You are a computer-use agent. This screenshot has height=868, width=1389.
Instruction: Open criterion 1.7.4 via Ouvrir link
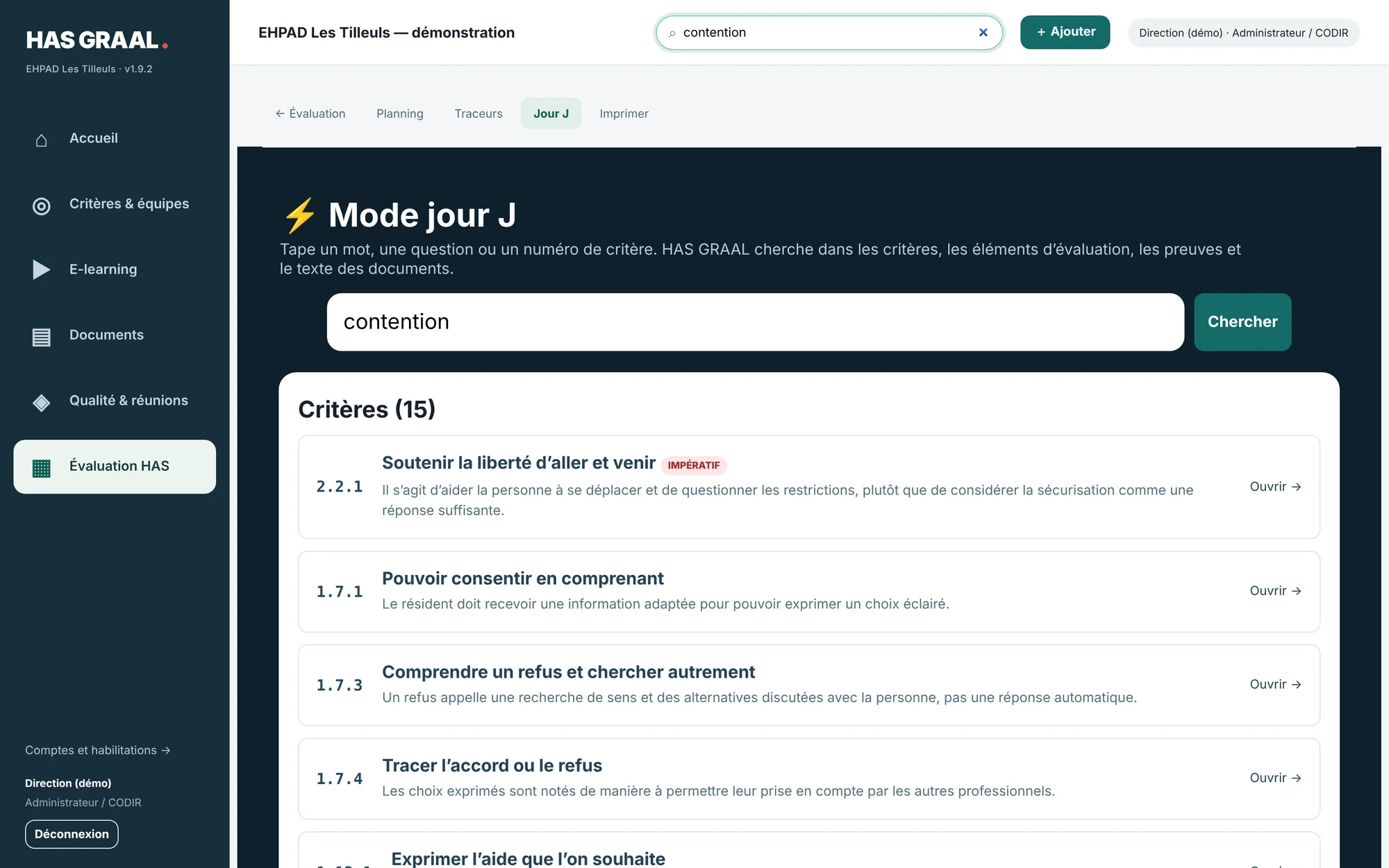(x=1275, y=778)
